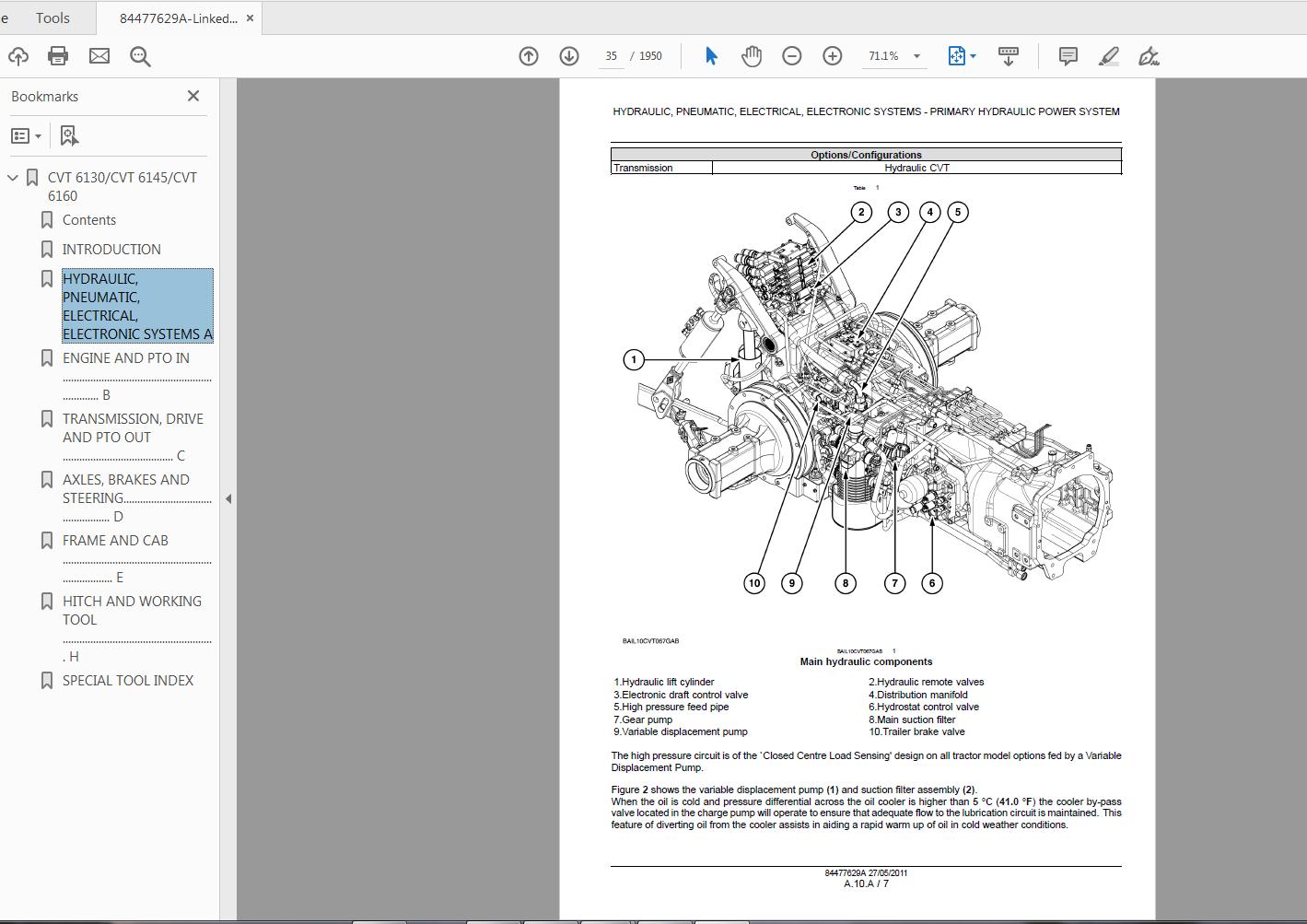This screenshot has height=924, width=1307.
Task: Select the highlighter pen tool
Action: 1109,56
